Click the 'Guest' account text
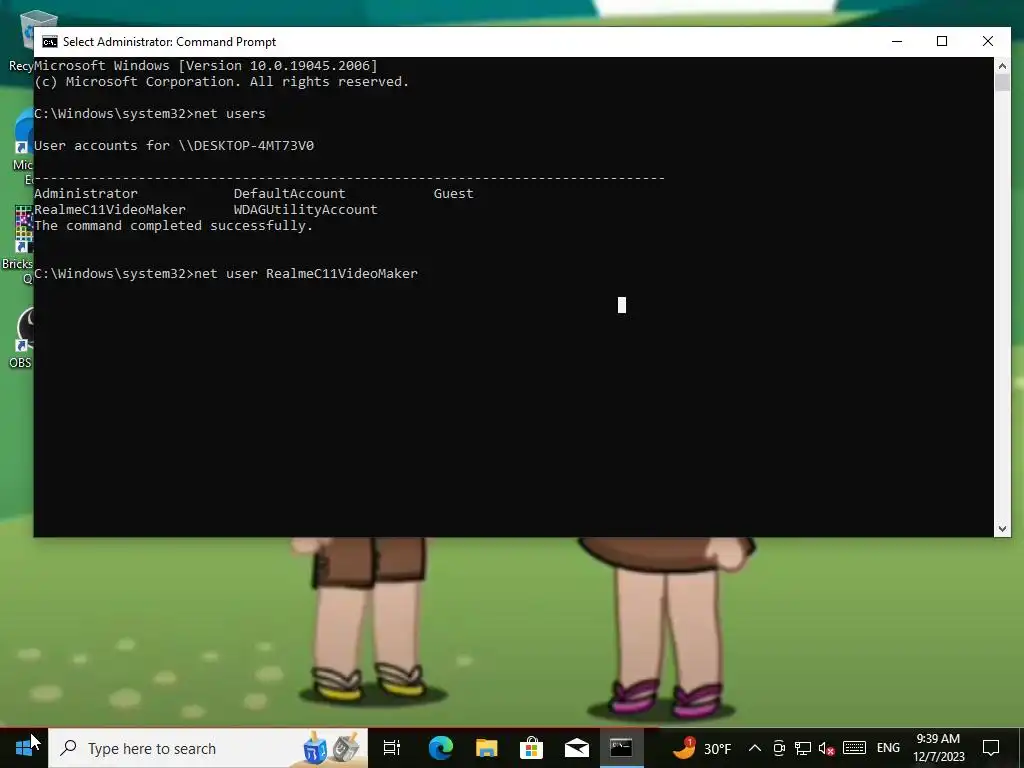The image size is (1024, 768). coord(453,193)
